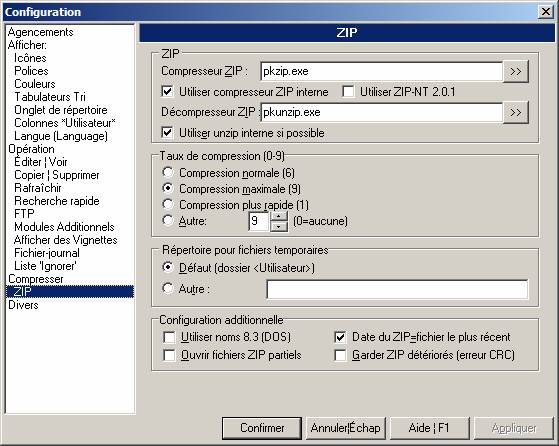
Task: Toggle Utiliser unzip interne si possible
Action: tap(167, 133)
